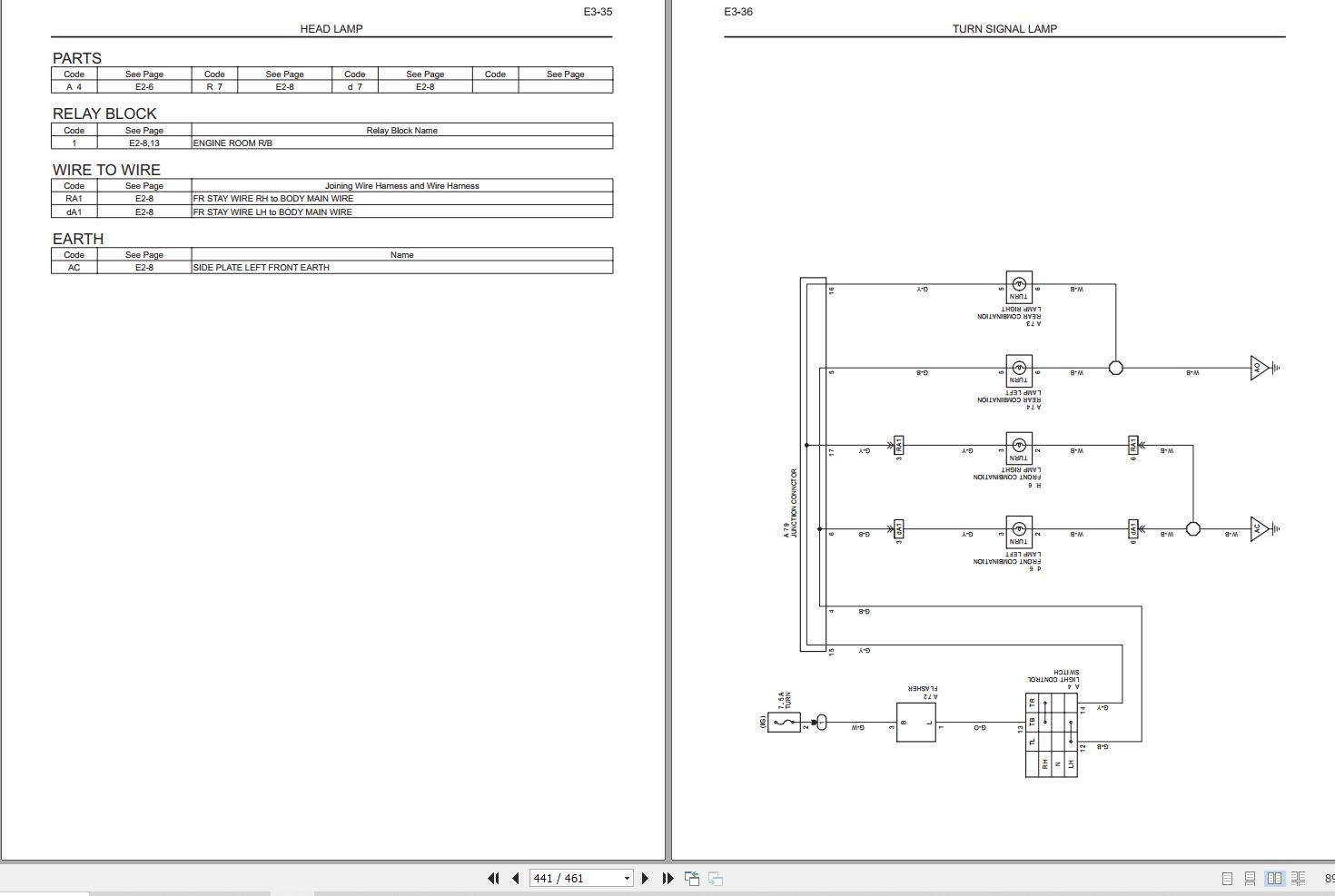Open the page number dropdown arrow

(626, 878)
